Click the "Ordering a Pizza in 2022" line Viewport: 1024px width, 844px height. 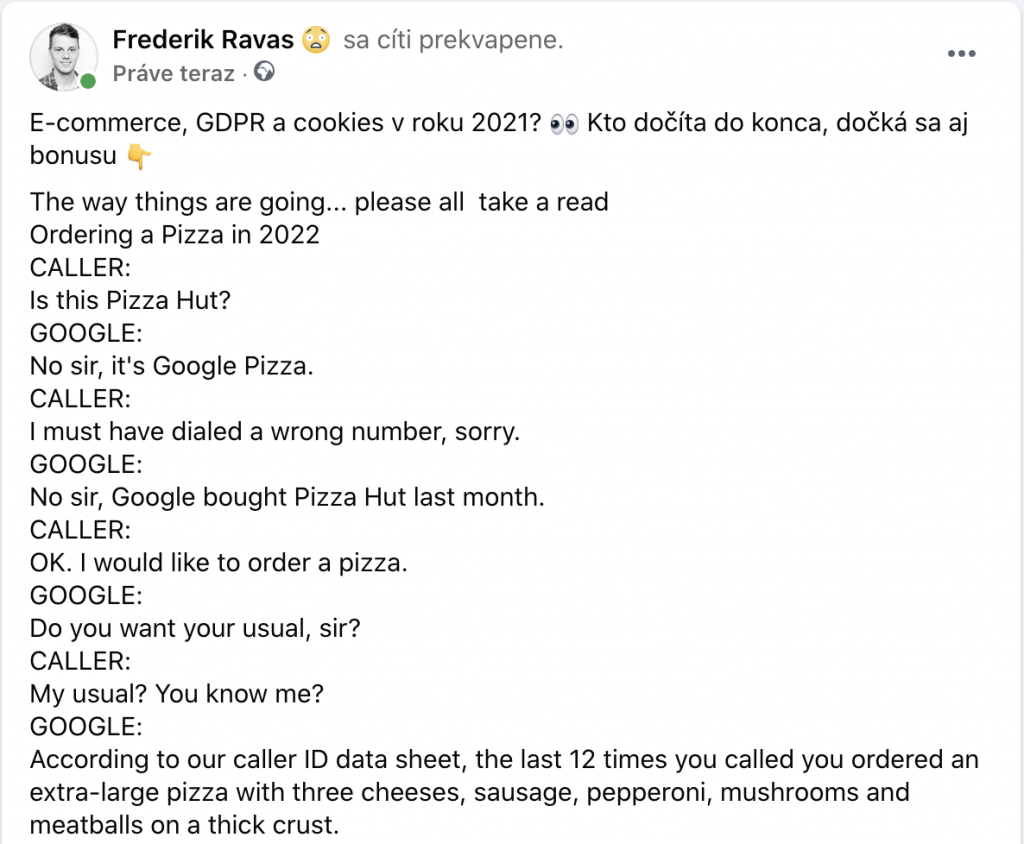[x=175, y=235]
